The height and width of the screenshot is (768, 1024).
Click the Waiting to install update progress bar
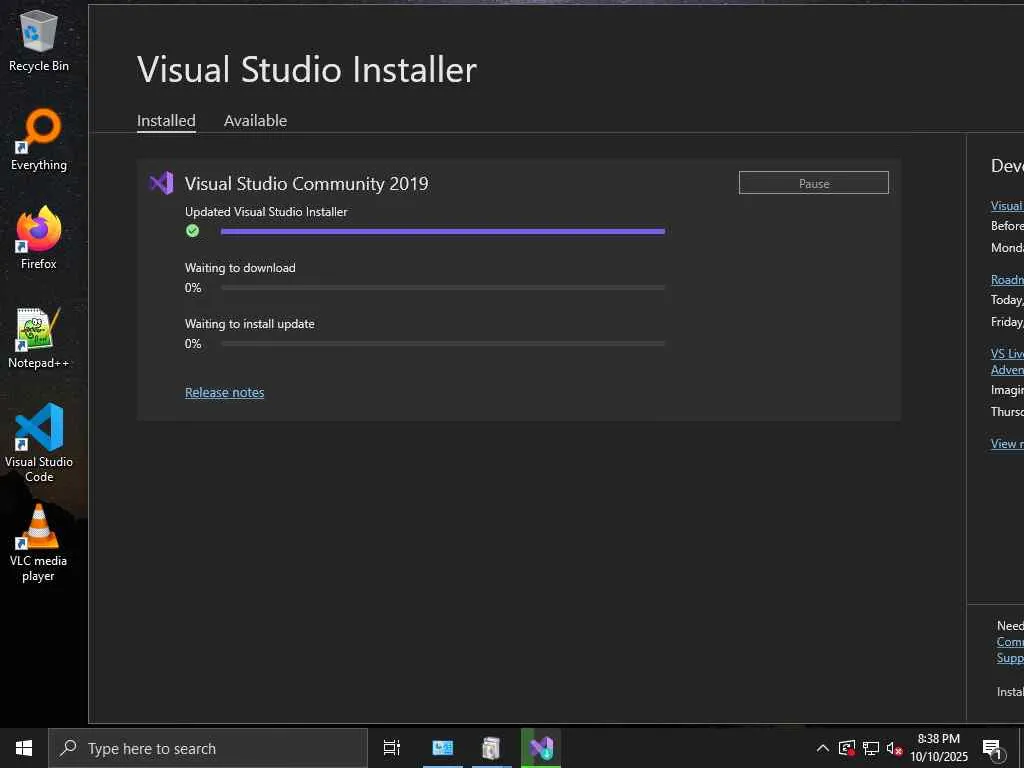coord(443,344)
